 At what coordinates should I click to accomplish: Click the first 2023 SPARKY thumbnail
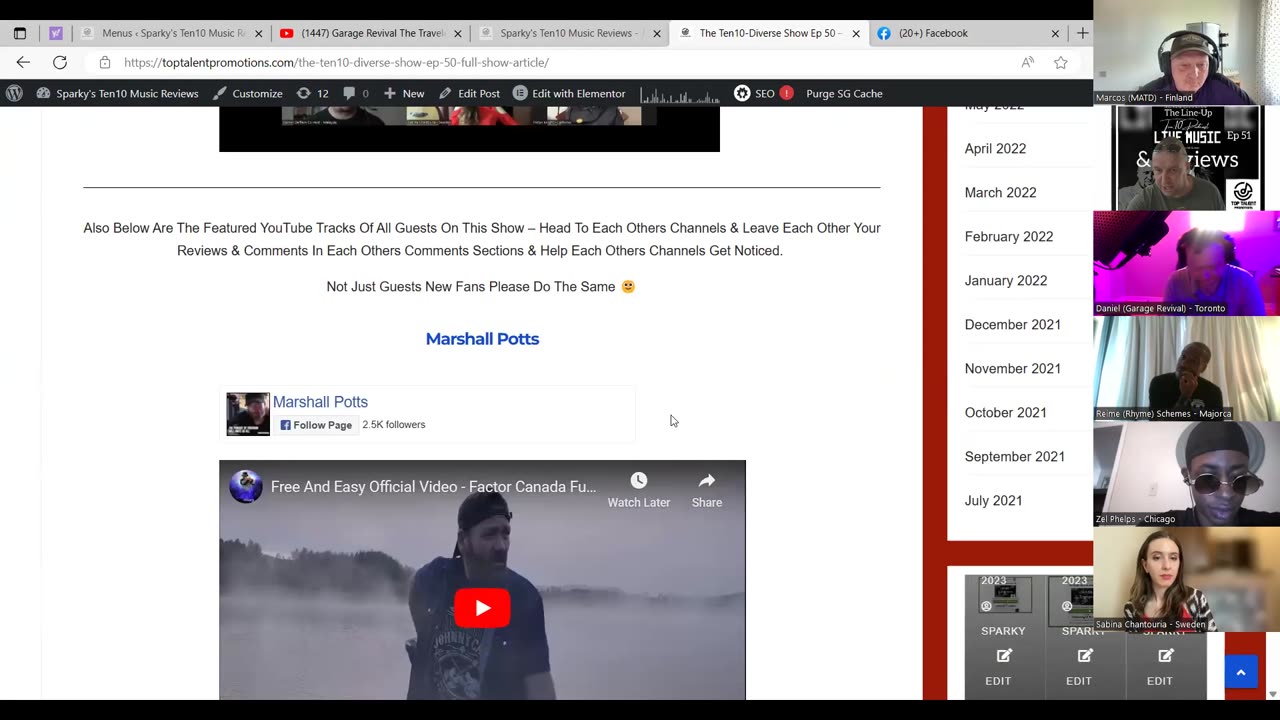(1004, 597)
